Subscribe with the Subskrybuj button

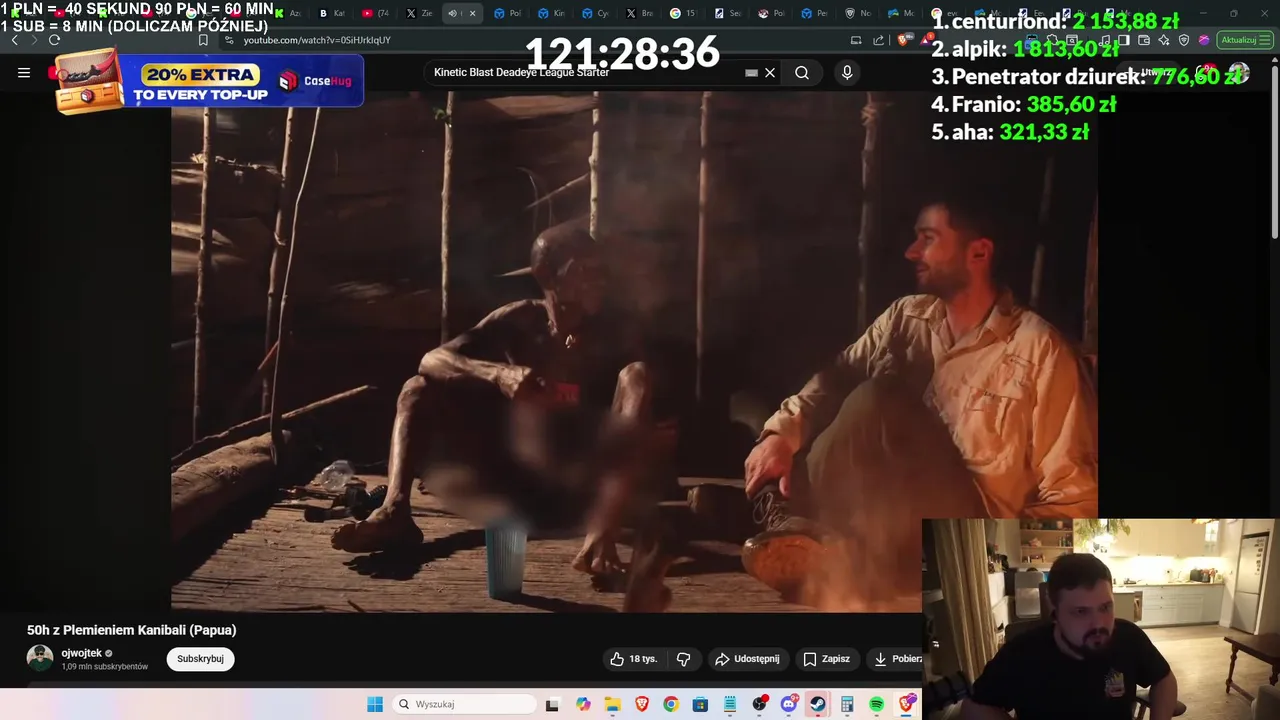click(200, 659)
